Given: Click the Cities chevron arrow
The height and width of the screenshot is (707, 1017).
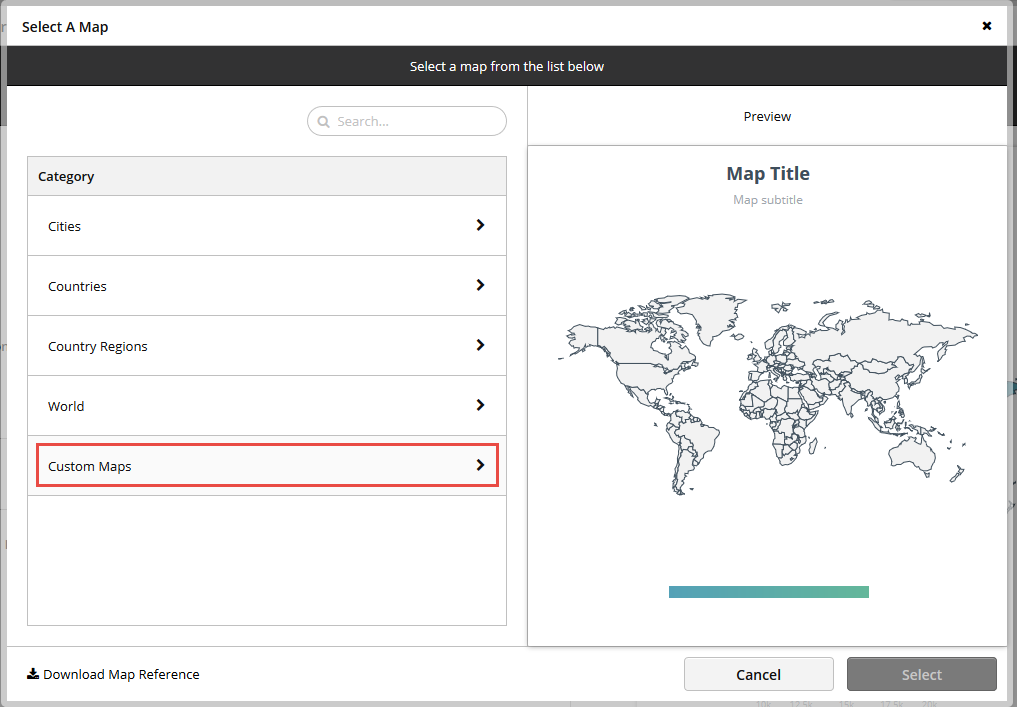Looking at the screenshot, I should tap(481, 226).
